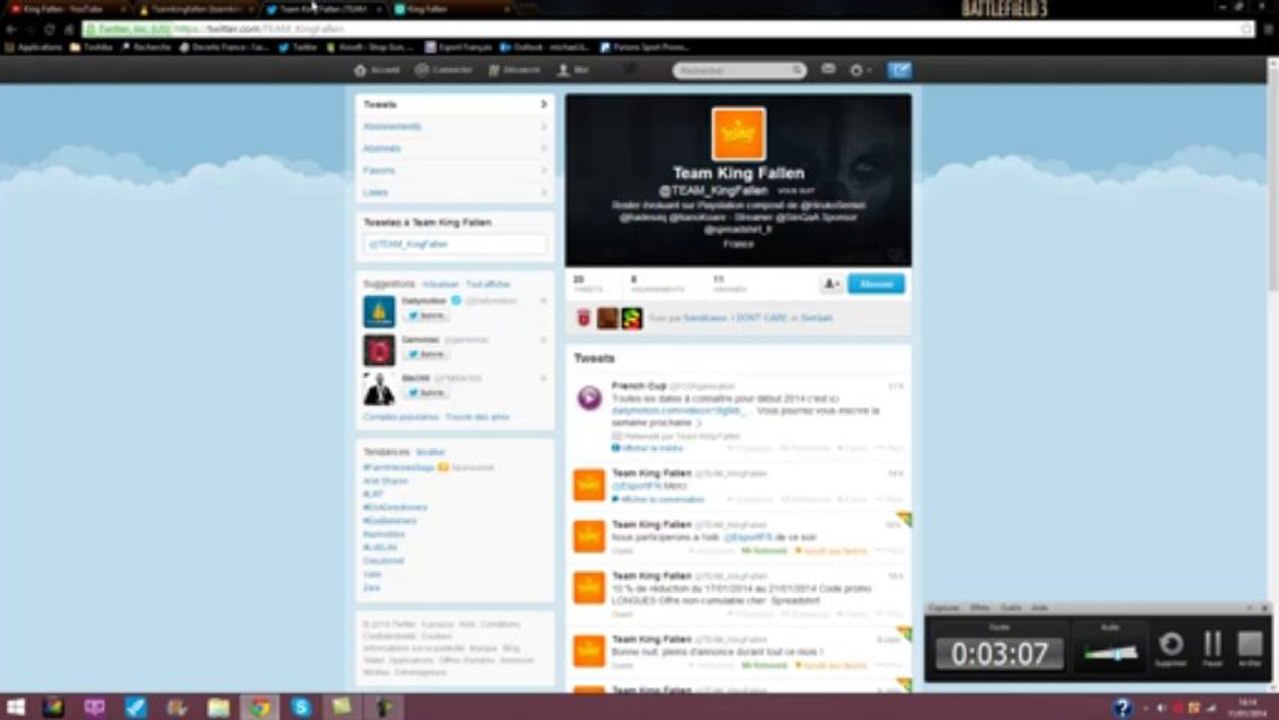Click Suivre button for third suggestion
Screen dimensions: 1279x720
coord(426,393)
